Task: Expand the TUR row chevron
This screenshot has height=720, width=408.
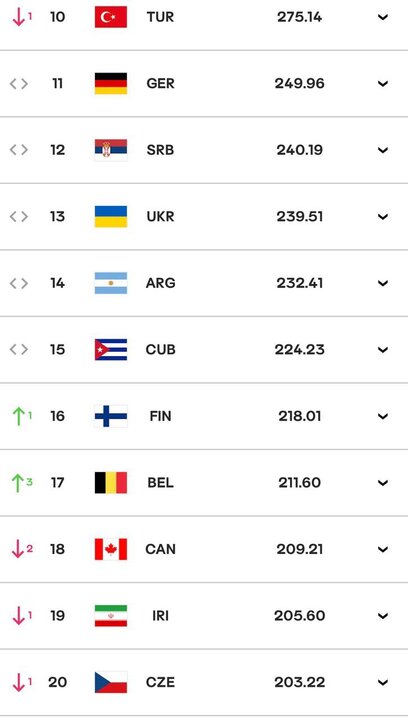Action: pyautogui.click(x=383, y=17)
